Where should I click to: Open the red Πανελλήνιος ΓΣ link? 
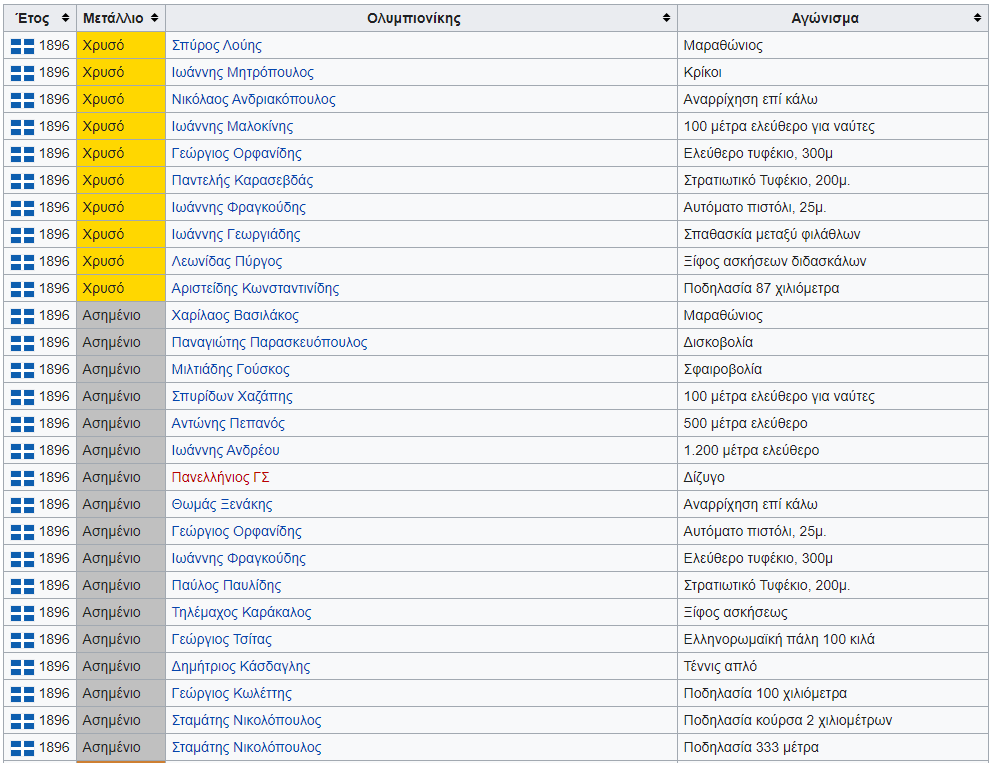pyautogui.click(x=220, y=478)
